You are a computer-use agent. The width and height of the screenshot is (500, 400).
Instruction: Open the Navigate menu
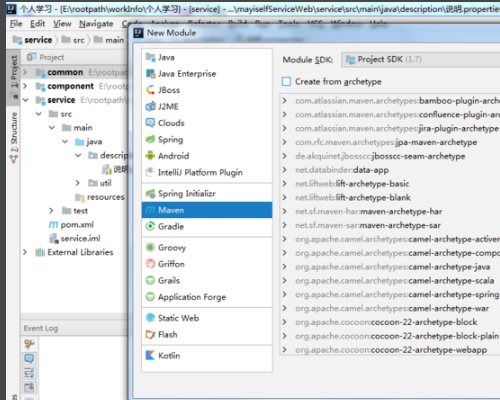pos(96,24)
